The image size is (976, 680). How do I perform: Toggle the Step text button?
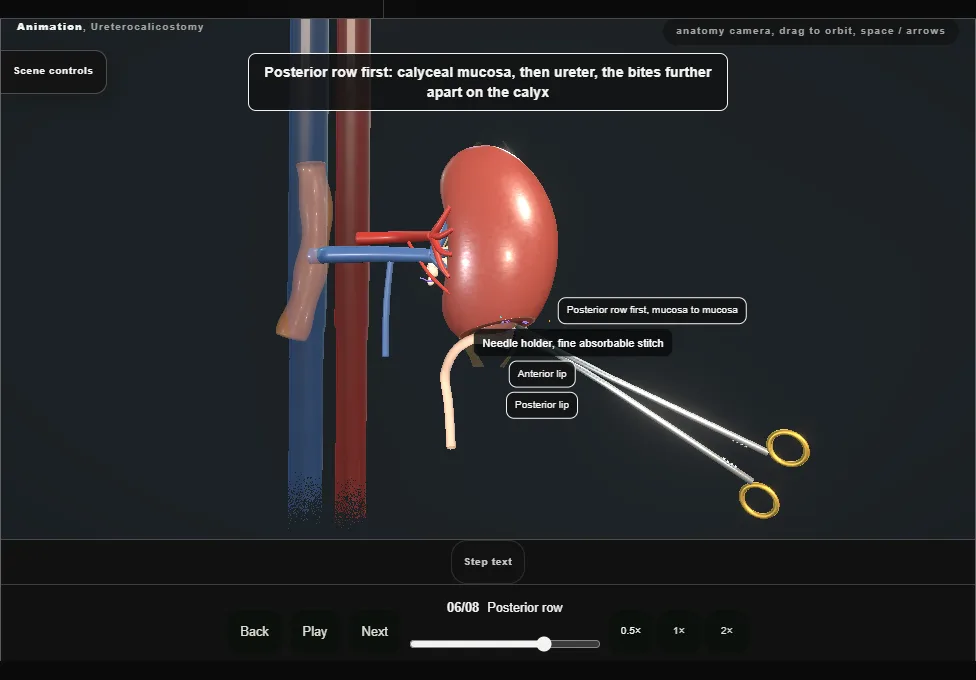(x=488, y=562)
